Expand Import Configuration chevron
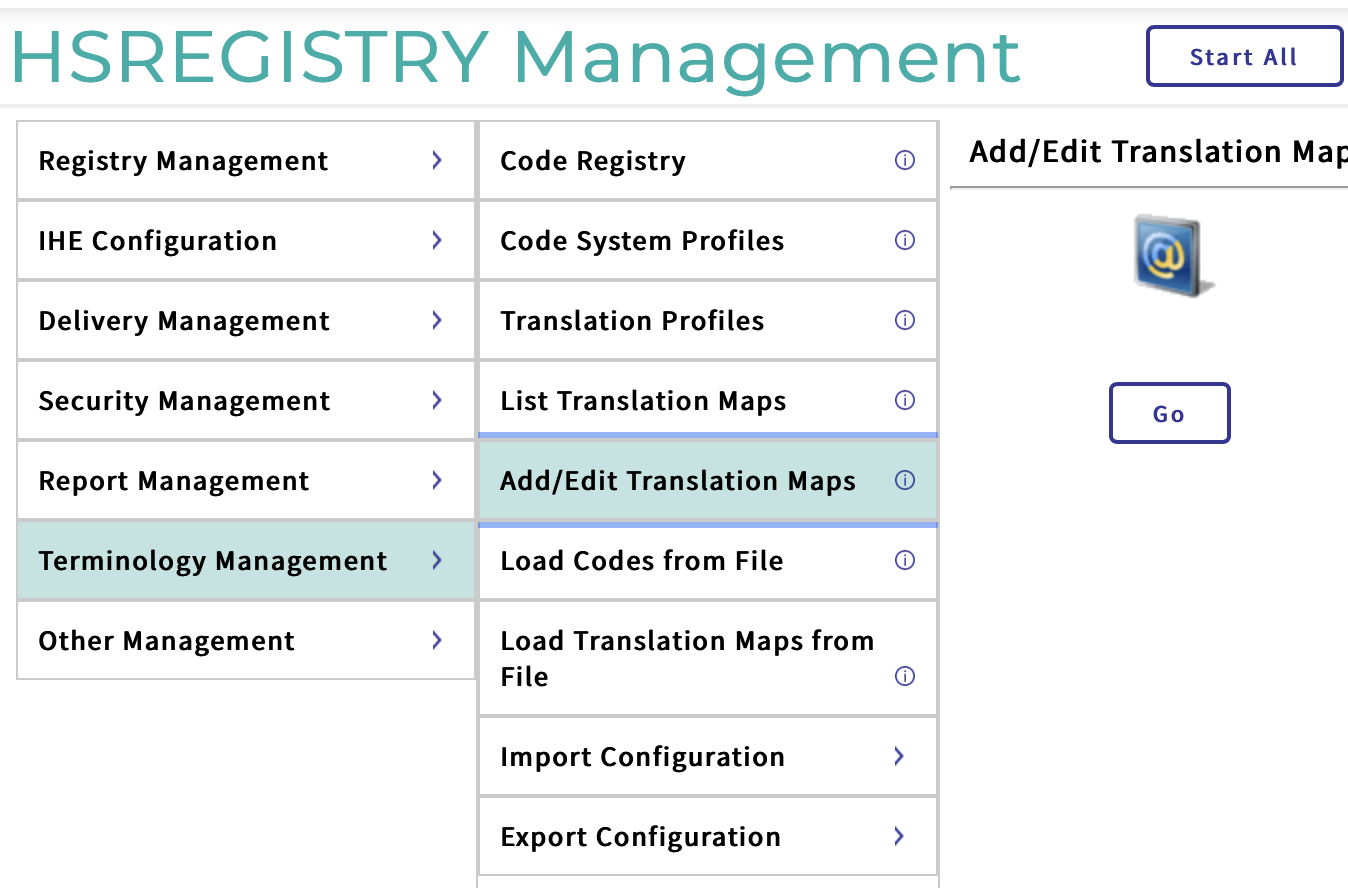 coord(899,756)
